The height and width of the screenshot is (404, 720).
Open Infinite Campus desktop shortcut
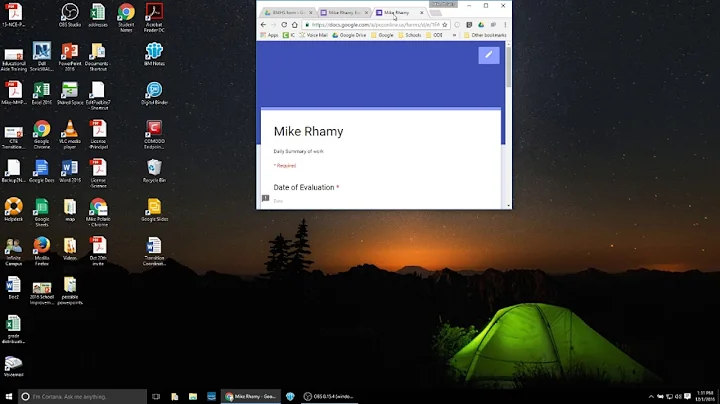14,251
